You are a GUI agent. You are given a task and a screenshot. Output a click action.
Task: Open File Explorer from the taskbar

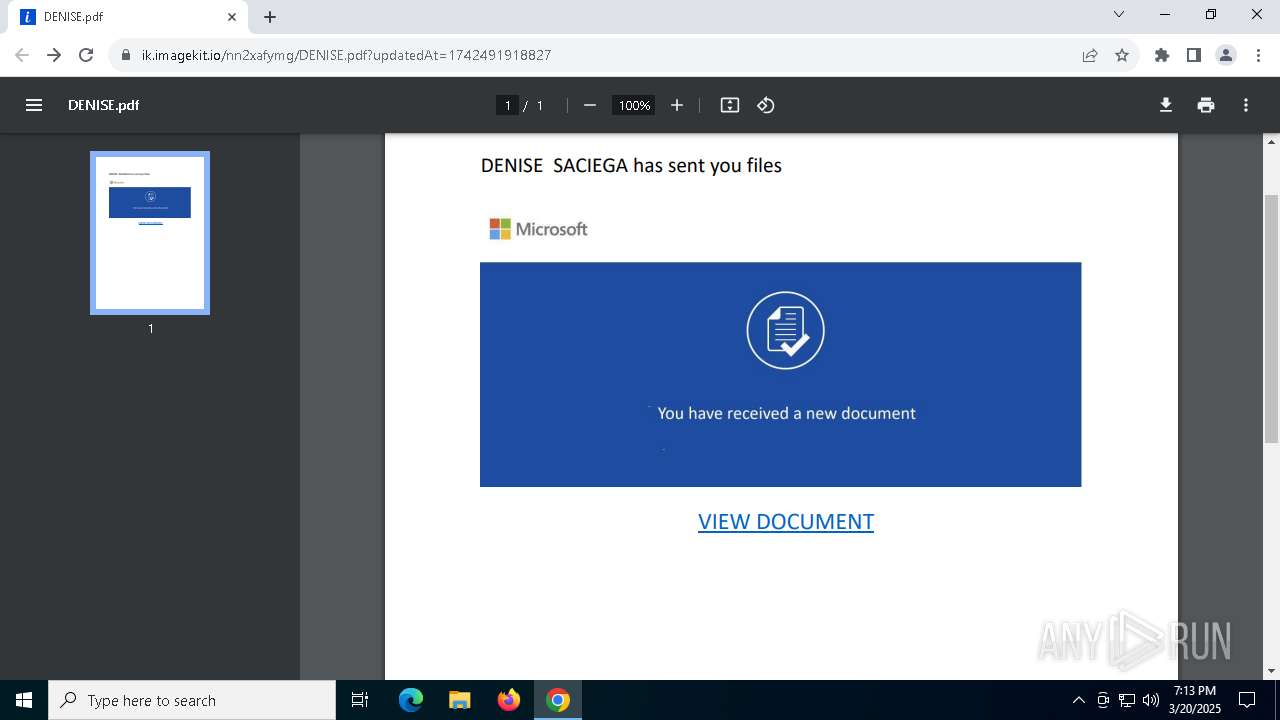click(459, 700)
